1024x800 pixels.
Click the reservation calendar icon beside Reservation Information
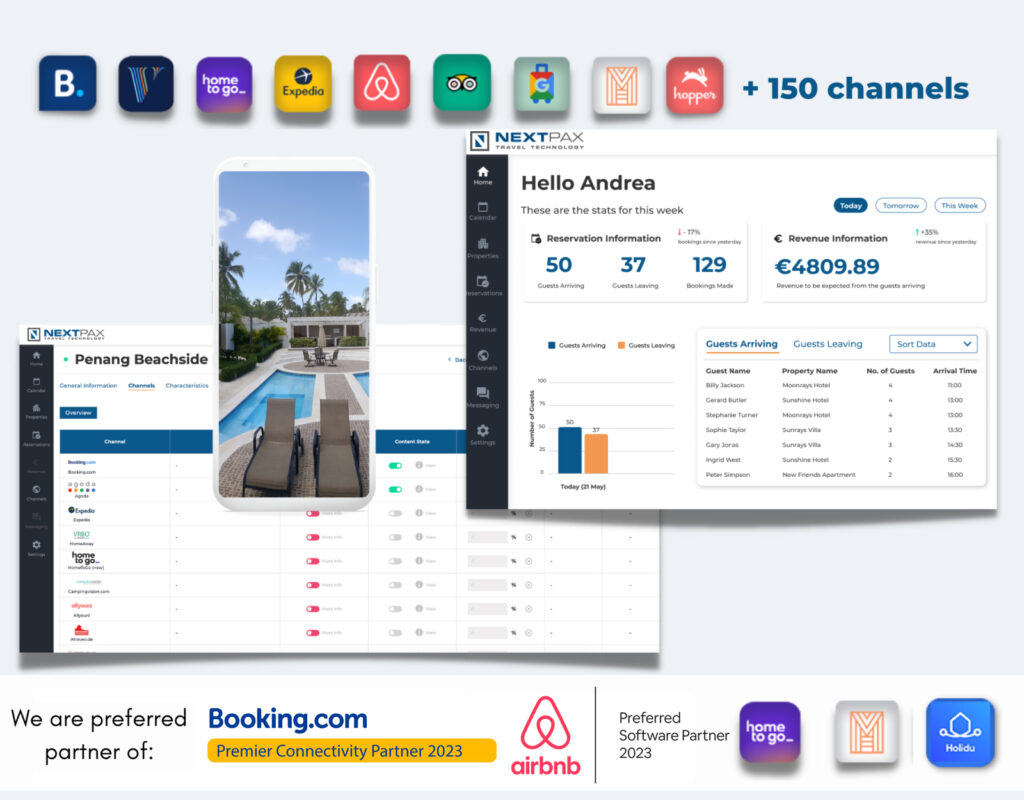[536, 238]
